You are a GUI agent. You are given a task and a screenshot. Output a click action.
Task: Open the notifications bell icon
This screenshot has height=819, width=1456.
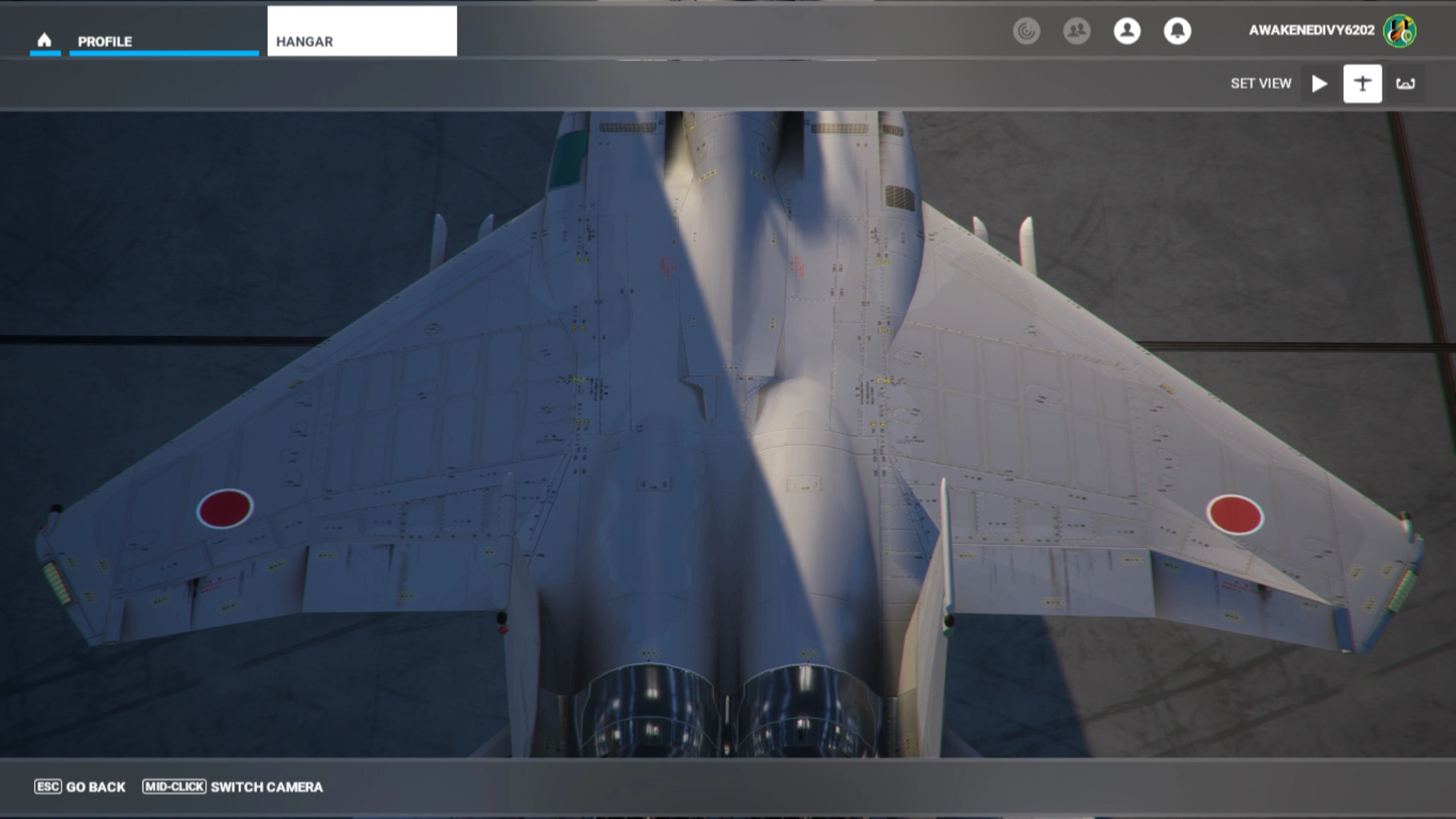click(x=1177, y=31)
